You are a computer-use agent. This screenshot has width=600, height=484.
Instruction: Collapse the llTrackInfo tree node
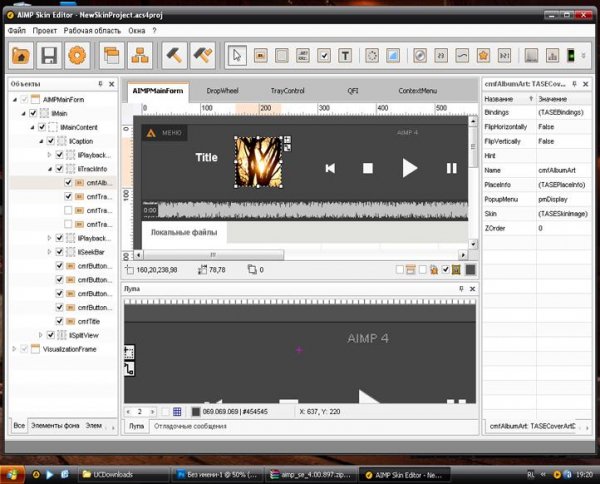[50, 169]
